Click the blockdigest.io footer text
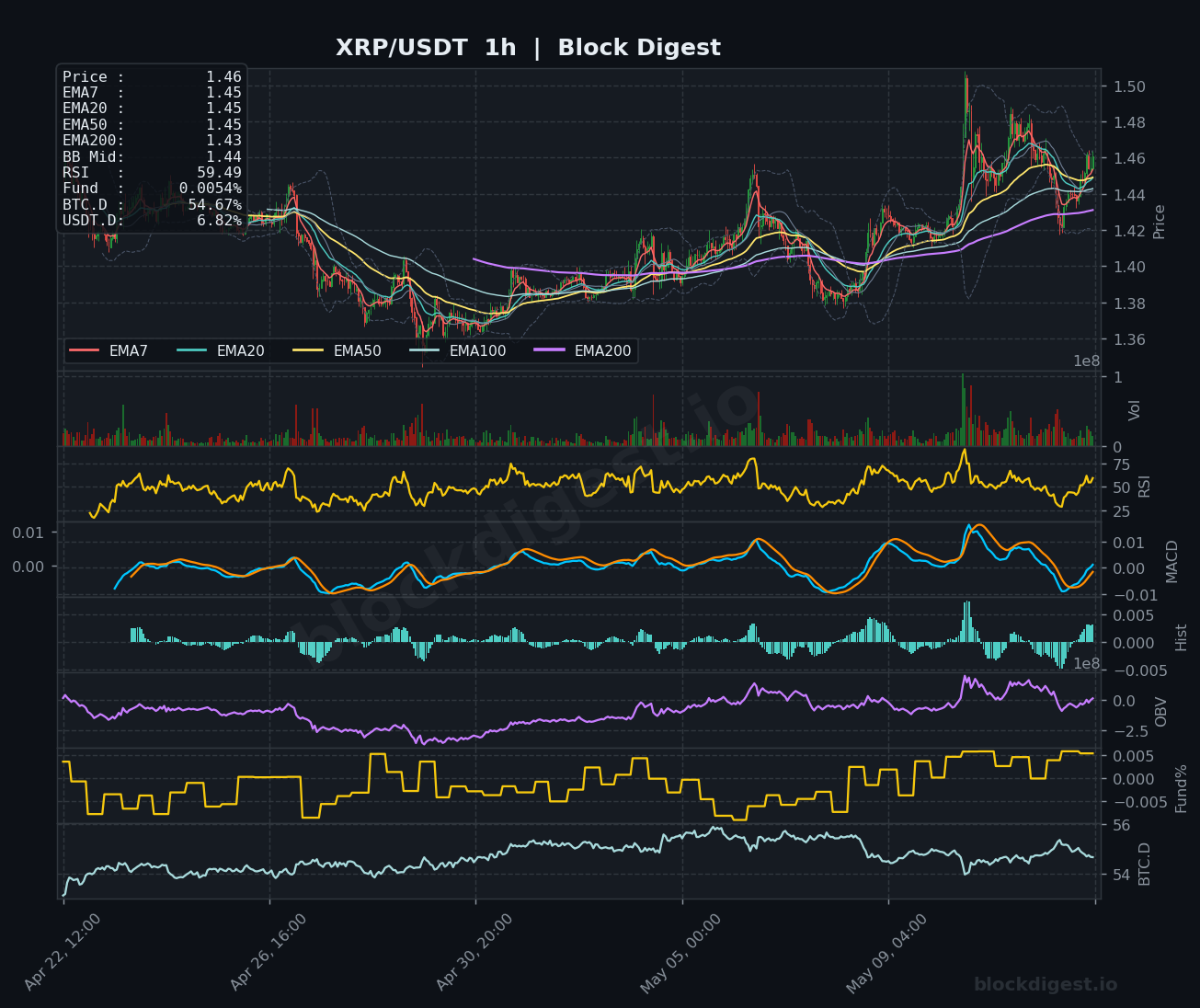The image size is (1200, 1008). pos(1046,985)
